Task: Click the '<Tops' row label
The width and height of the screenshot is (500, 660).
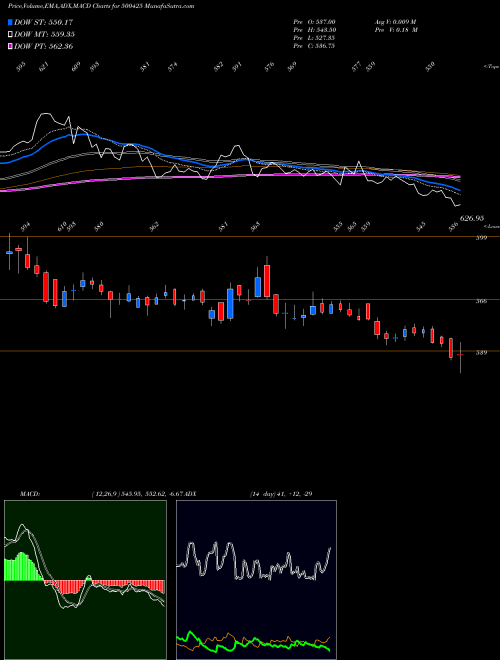Action: pyautogui.click(x=491, y=67)
